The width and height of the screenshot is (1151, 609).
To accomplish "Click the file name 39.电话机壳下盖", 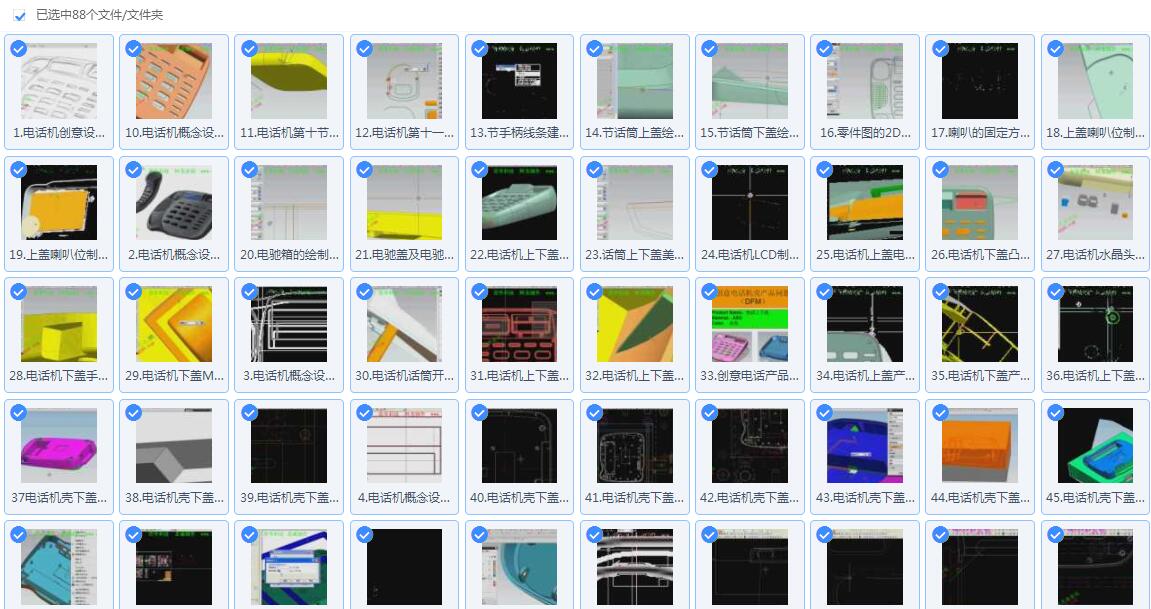I will coord(289,497).
